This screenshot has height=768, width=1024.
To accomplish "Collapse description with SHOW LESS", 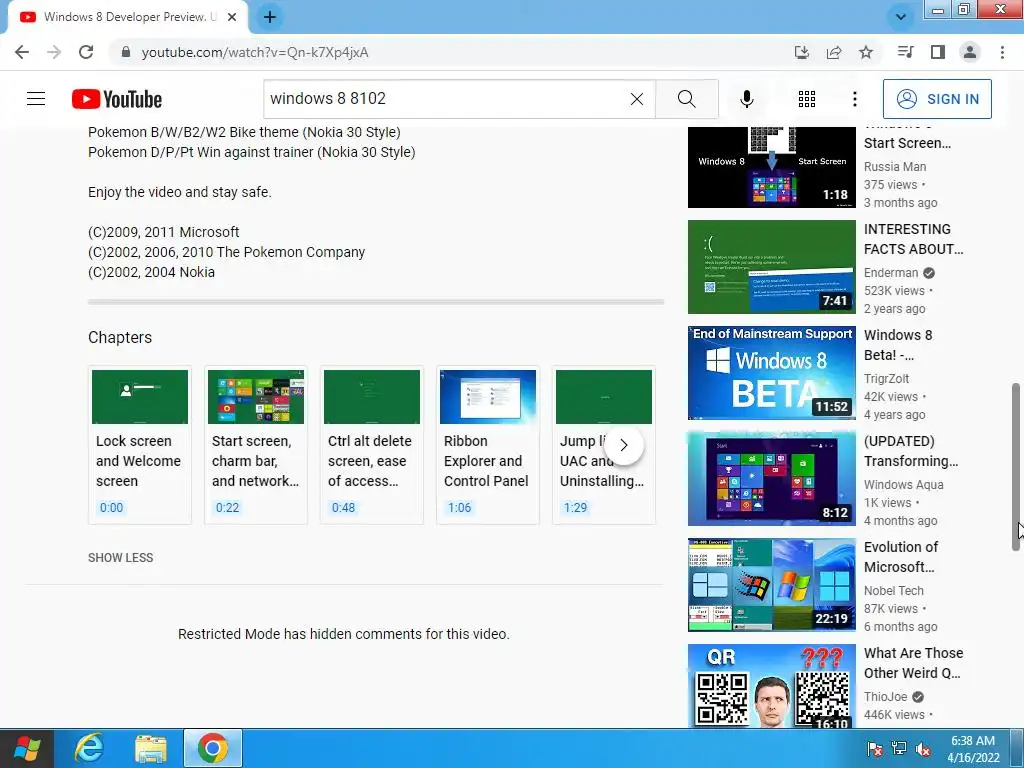I will (121, 558).
